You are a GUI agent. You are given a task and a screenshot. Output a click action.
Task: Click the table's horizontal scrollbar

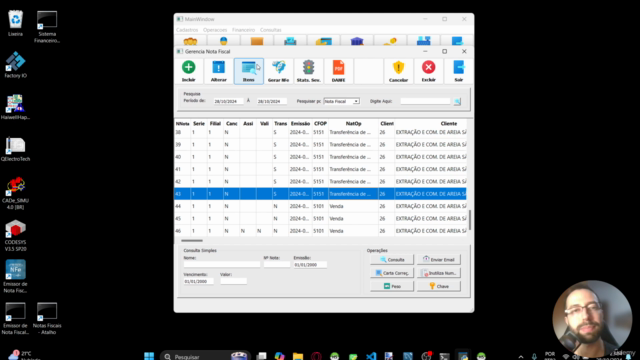192,240
